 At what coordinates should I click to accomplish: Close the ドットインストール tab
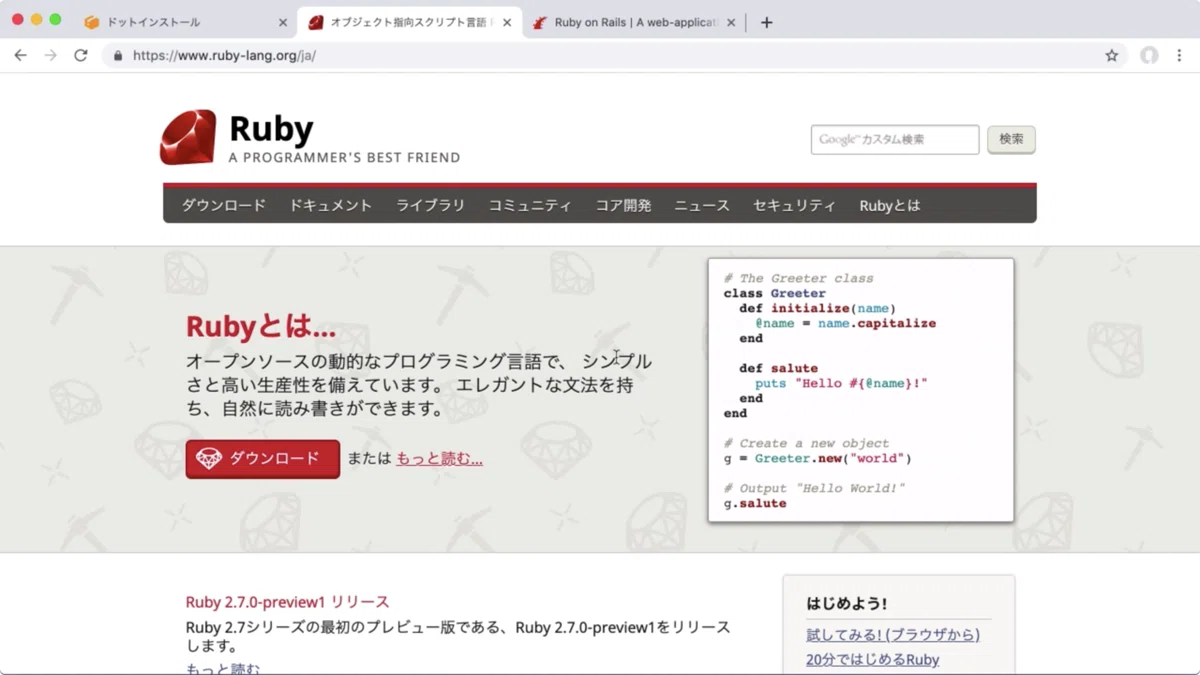[282, 22]
